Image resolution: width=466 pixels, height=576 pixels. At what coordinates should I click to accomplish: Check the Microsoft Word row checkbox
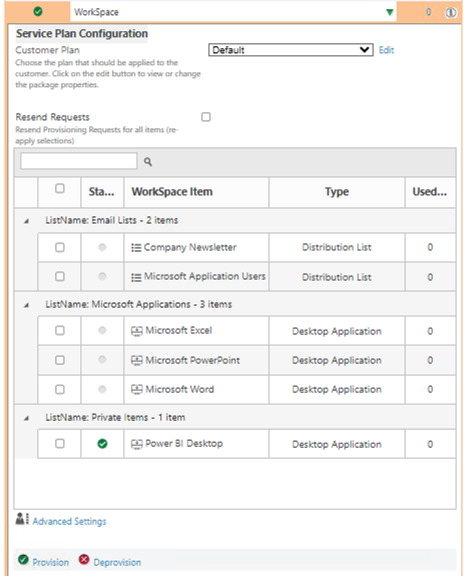pyautogui.click(x=59, y=389)
